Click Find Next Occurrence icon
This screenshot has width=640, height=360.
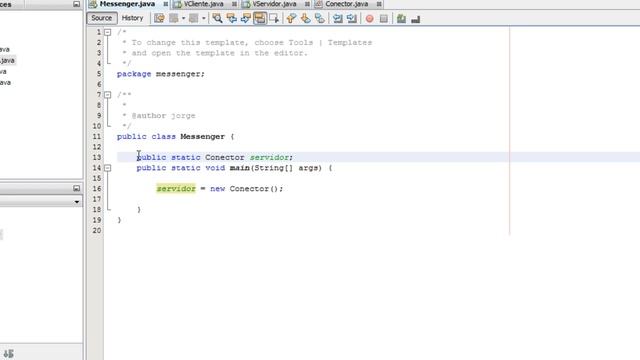(x=246, y=18)
